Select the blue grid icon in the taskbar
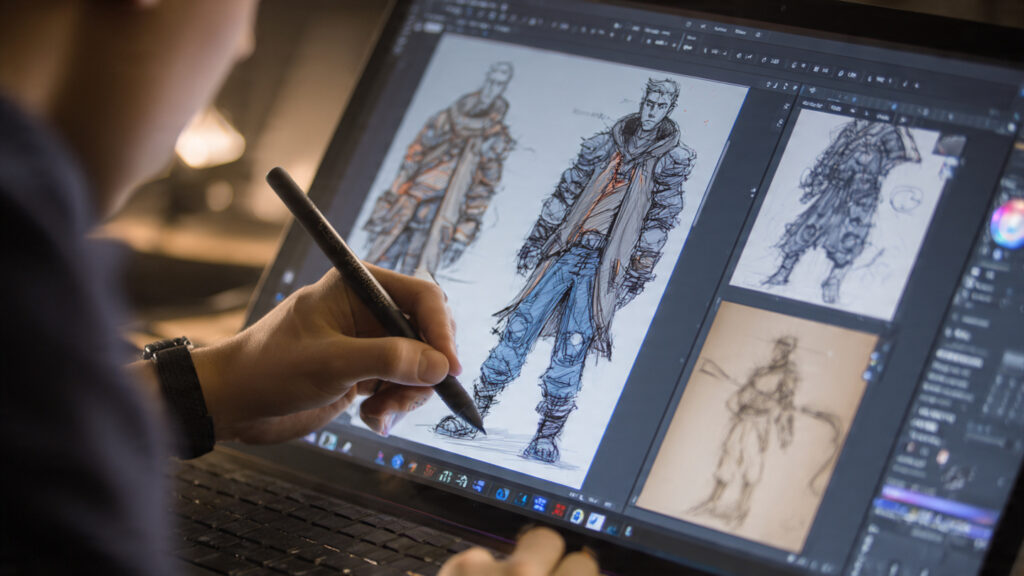 coord(539,504)
